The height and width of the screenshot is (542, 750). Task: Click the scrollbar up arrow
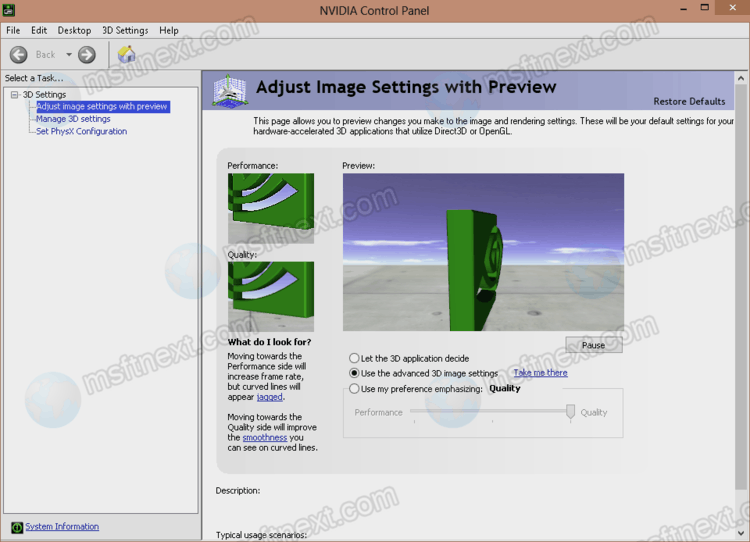point(740,78)
